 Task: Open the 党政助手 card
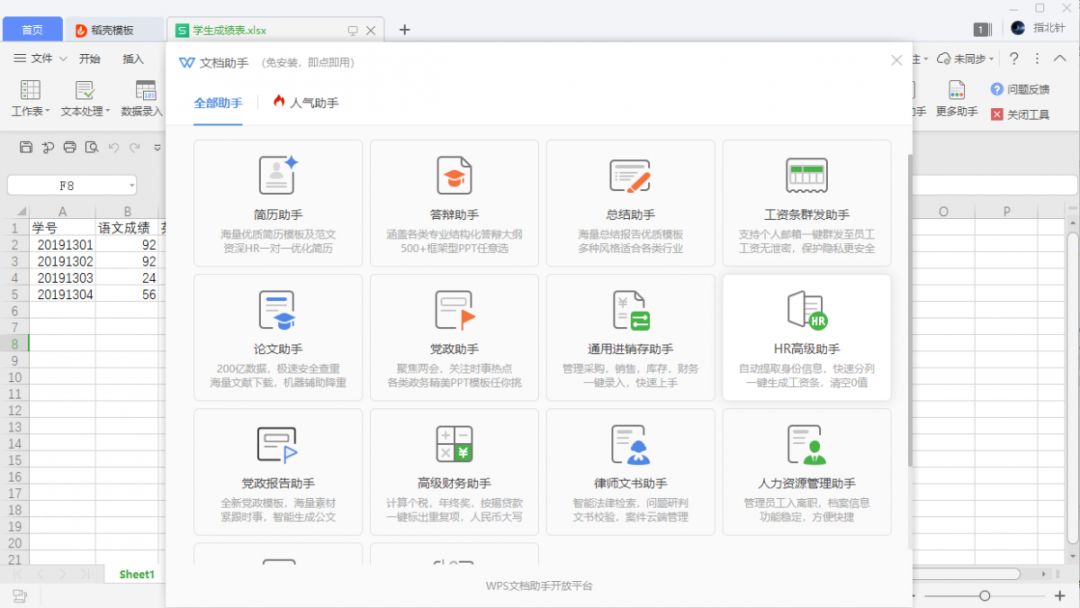tap(454, 337)
